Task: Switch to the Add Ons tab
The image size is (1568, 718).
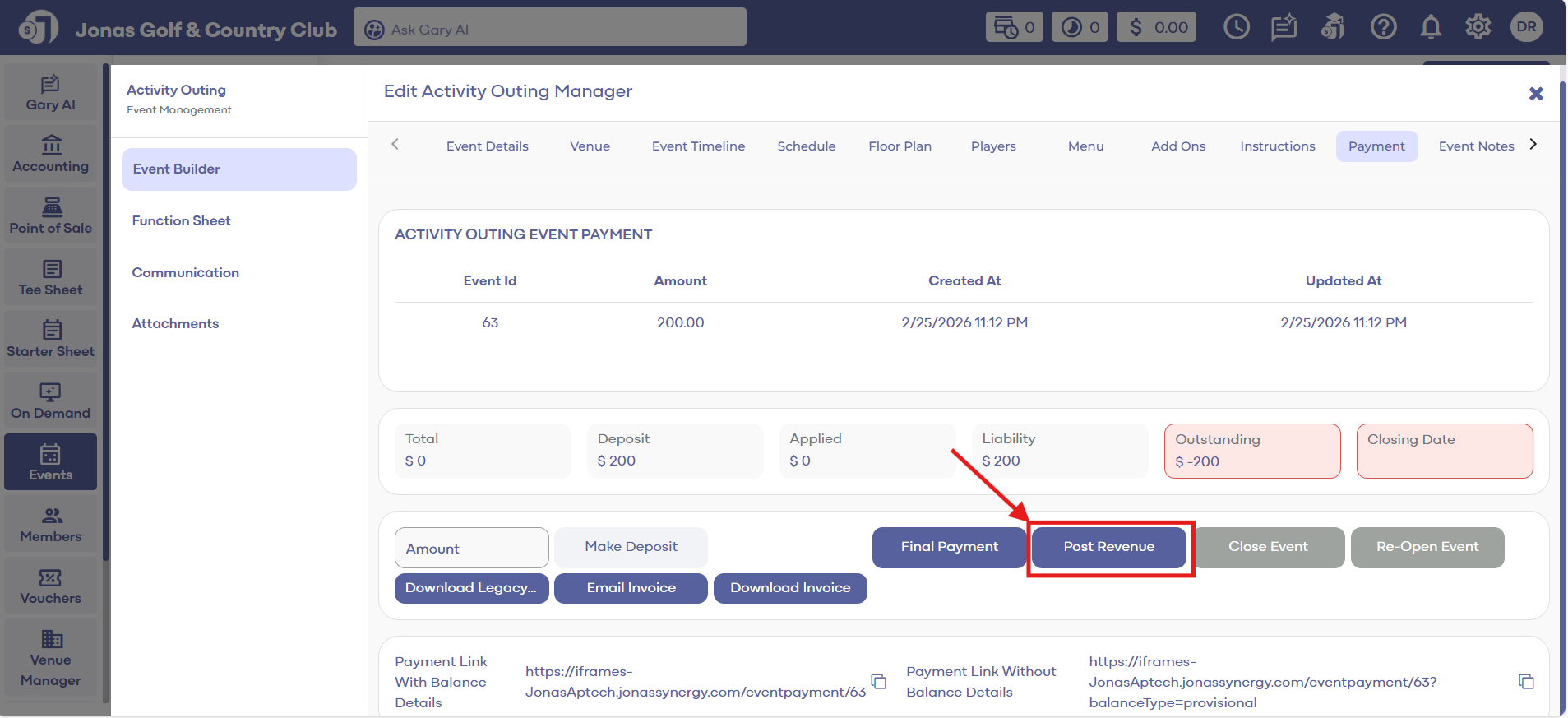Action: tap(1177, 146)
